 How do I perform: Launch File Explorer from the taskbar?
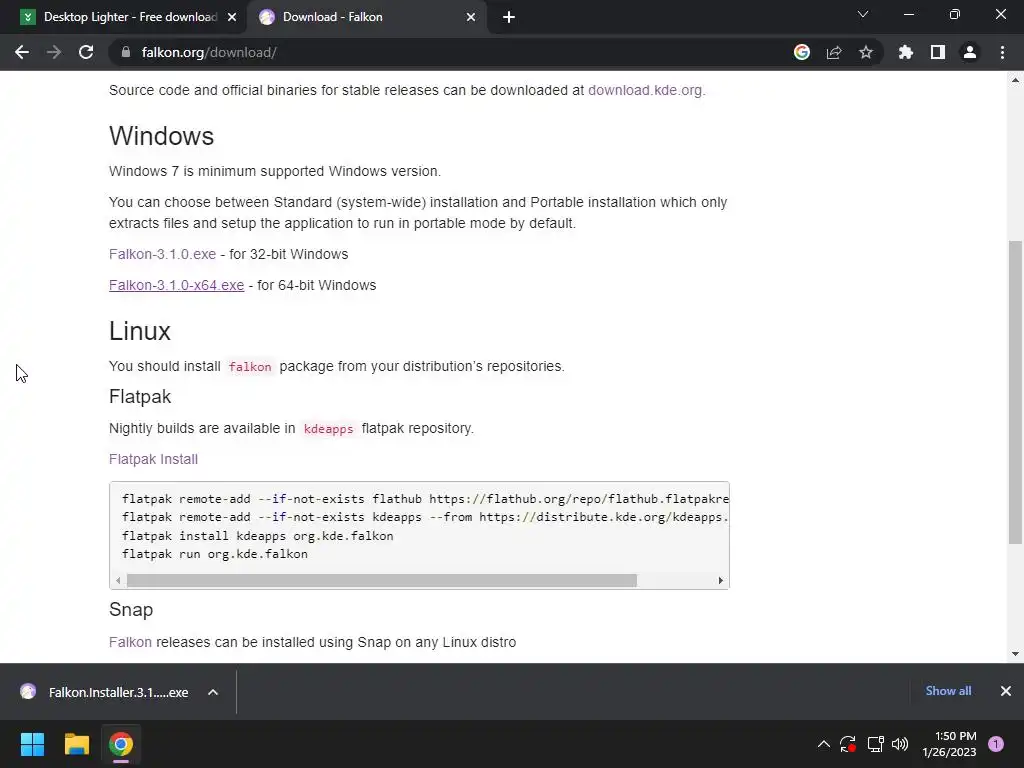point(76,744)
